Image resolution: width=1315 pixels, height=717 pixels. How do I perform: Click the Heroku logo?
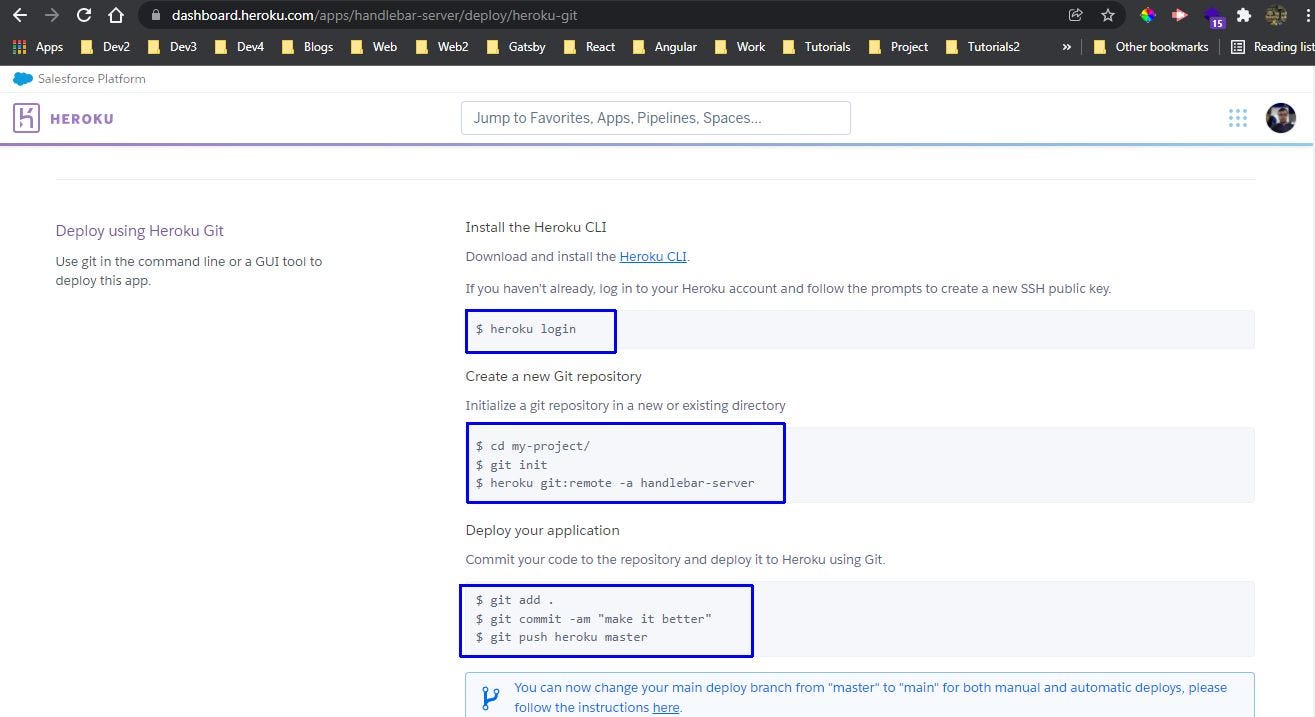[x=26, y=118]
